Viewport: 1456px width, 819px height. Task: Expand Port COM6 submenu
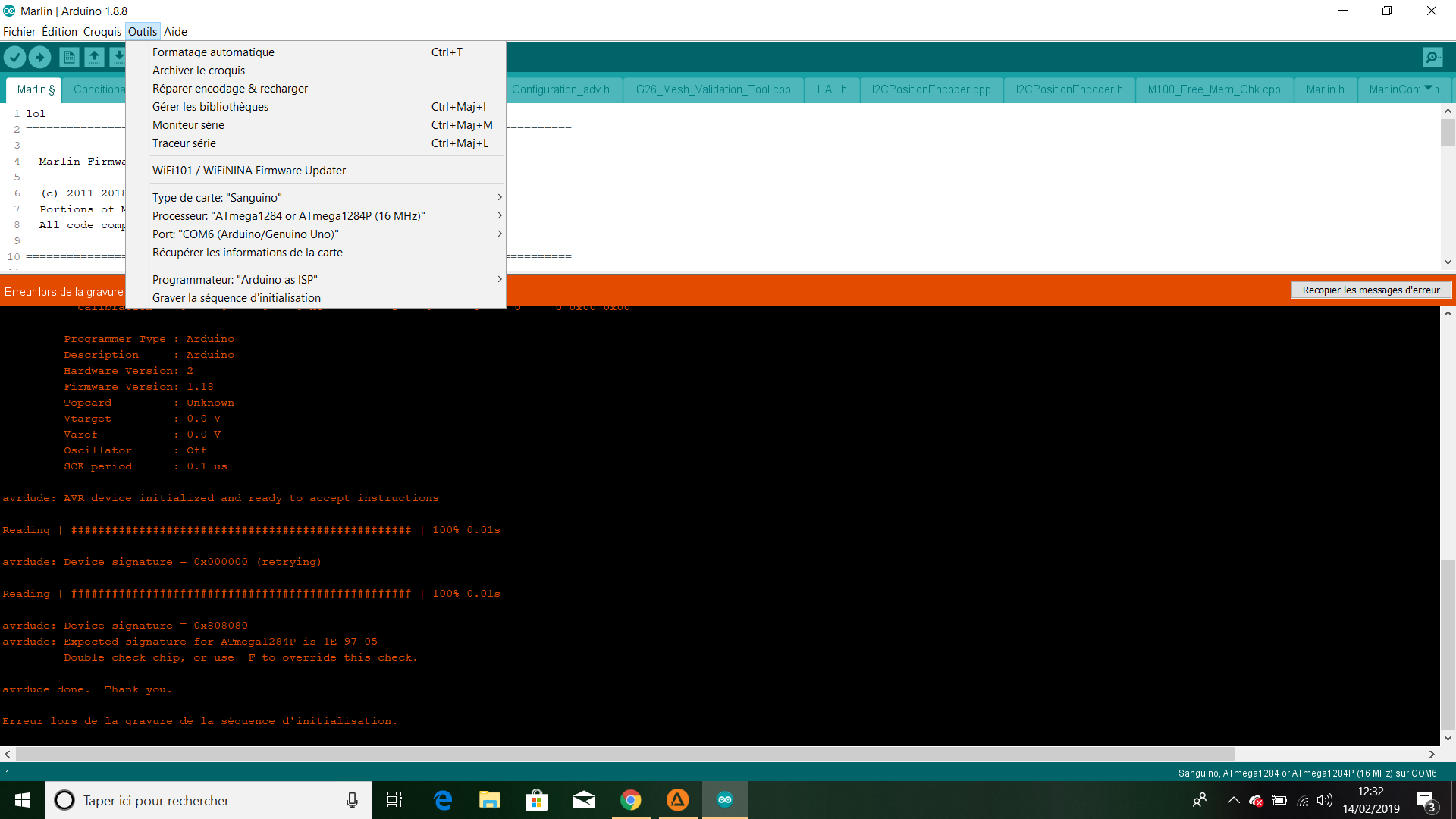point(315,234)
